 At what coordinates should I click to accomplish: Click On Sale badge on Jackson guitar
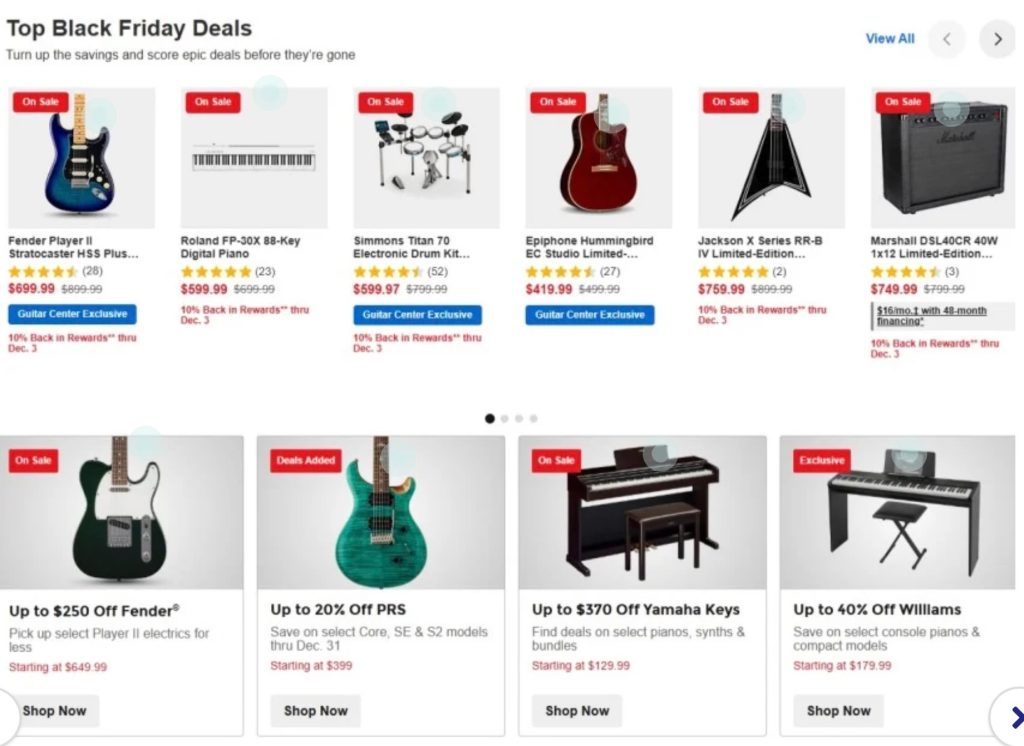pyautogui.click(x=730, y=102)
